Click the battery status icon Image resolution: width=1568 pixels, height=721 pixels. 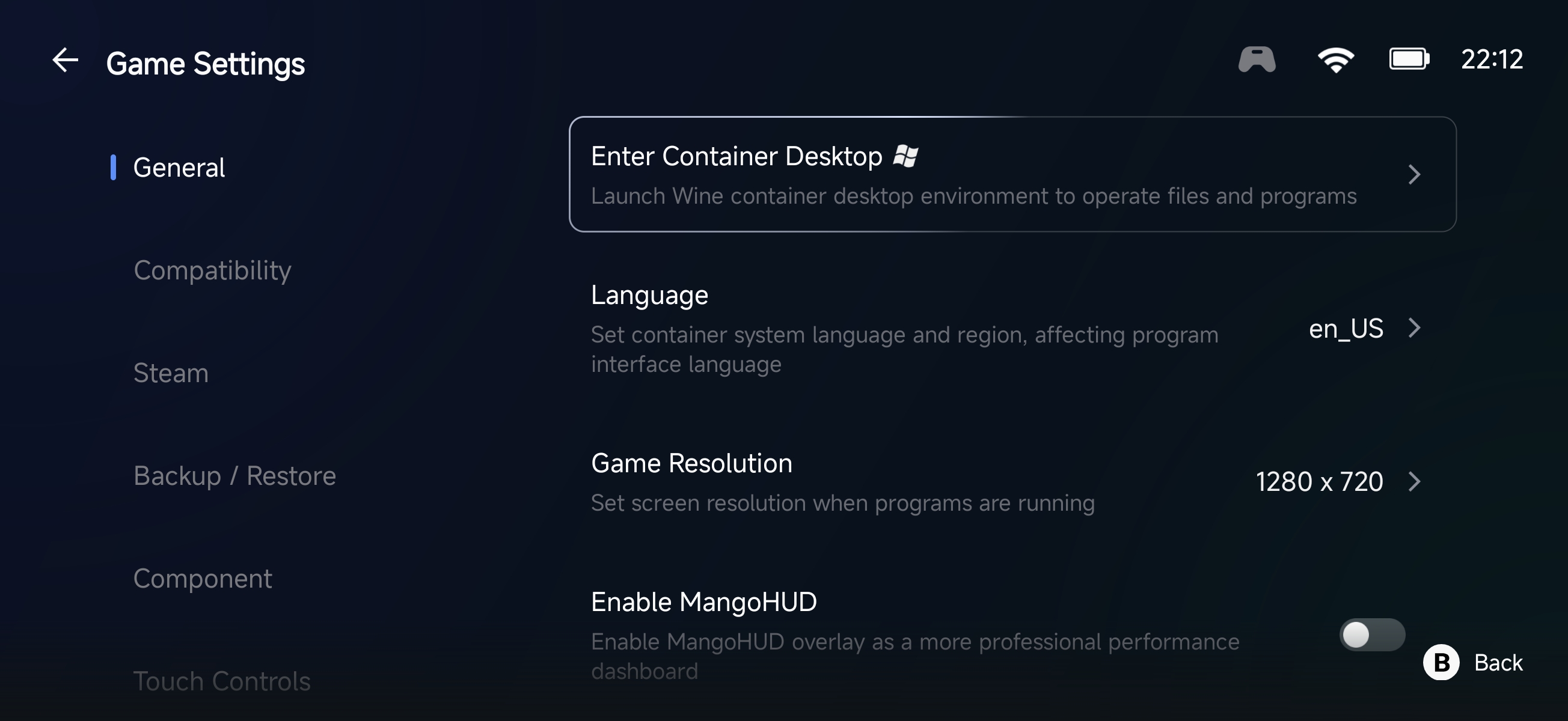click(1409, 59)
